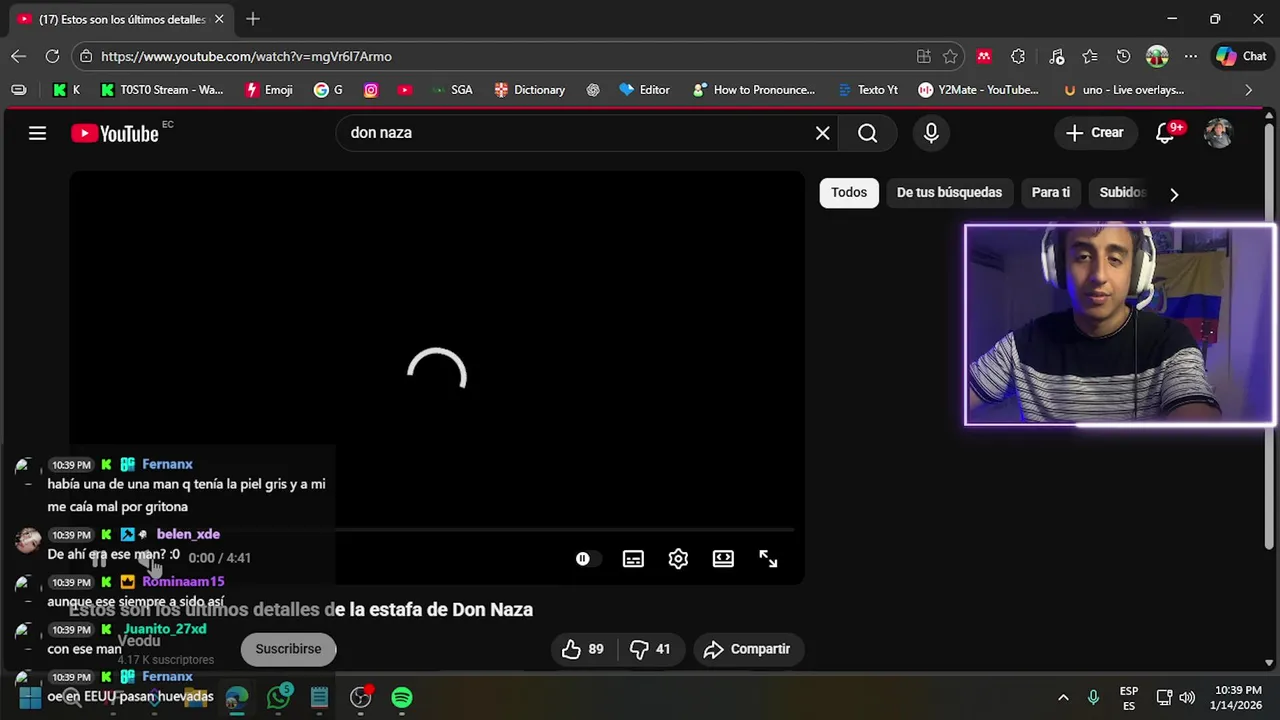Viewport: 1280px width, 720px height.
Task: Enter fullscreen in the video player
Action: (768, 559)
